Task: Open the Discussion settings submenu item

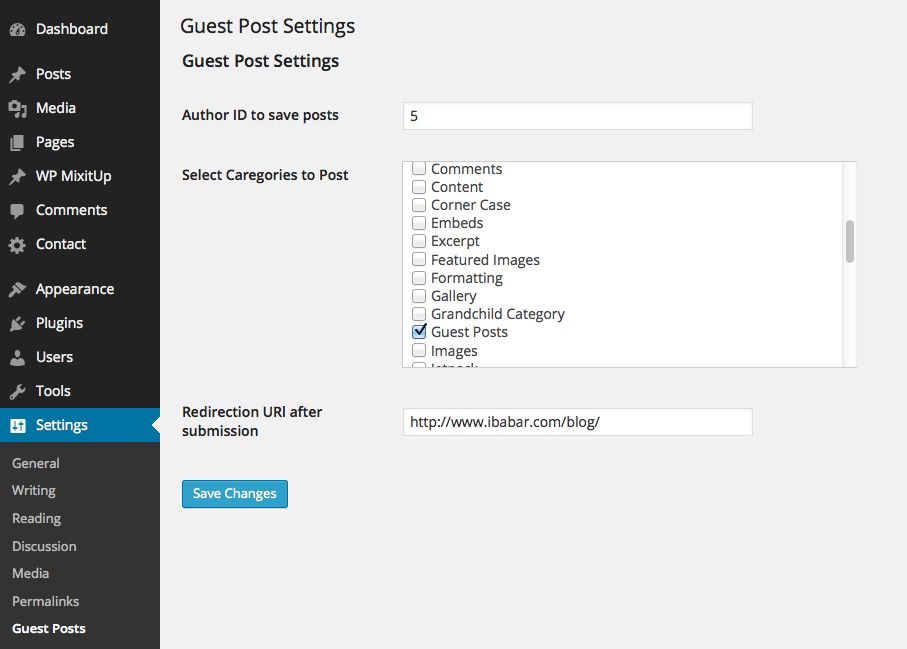Action: click(x=44, y=546)
